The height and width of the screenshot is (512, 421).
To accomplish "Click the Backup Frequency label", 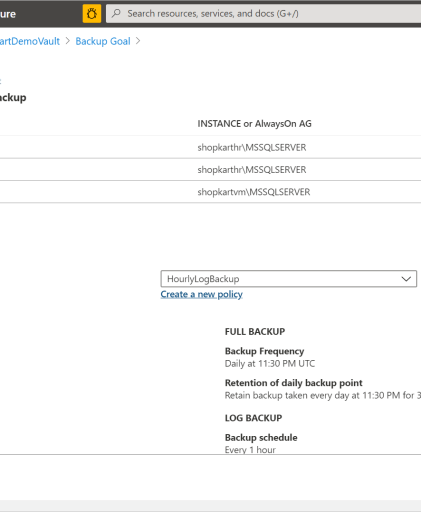I will [x=264, y=351].
